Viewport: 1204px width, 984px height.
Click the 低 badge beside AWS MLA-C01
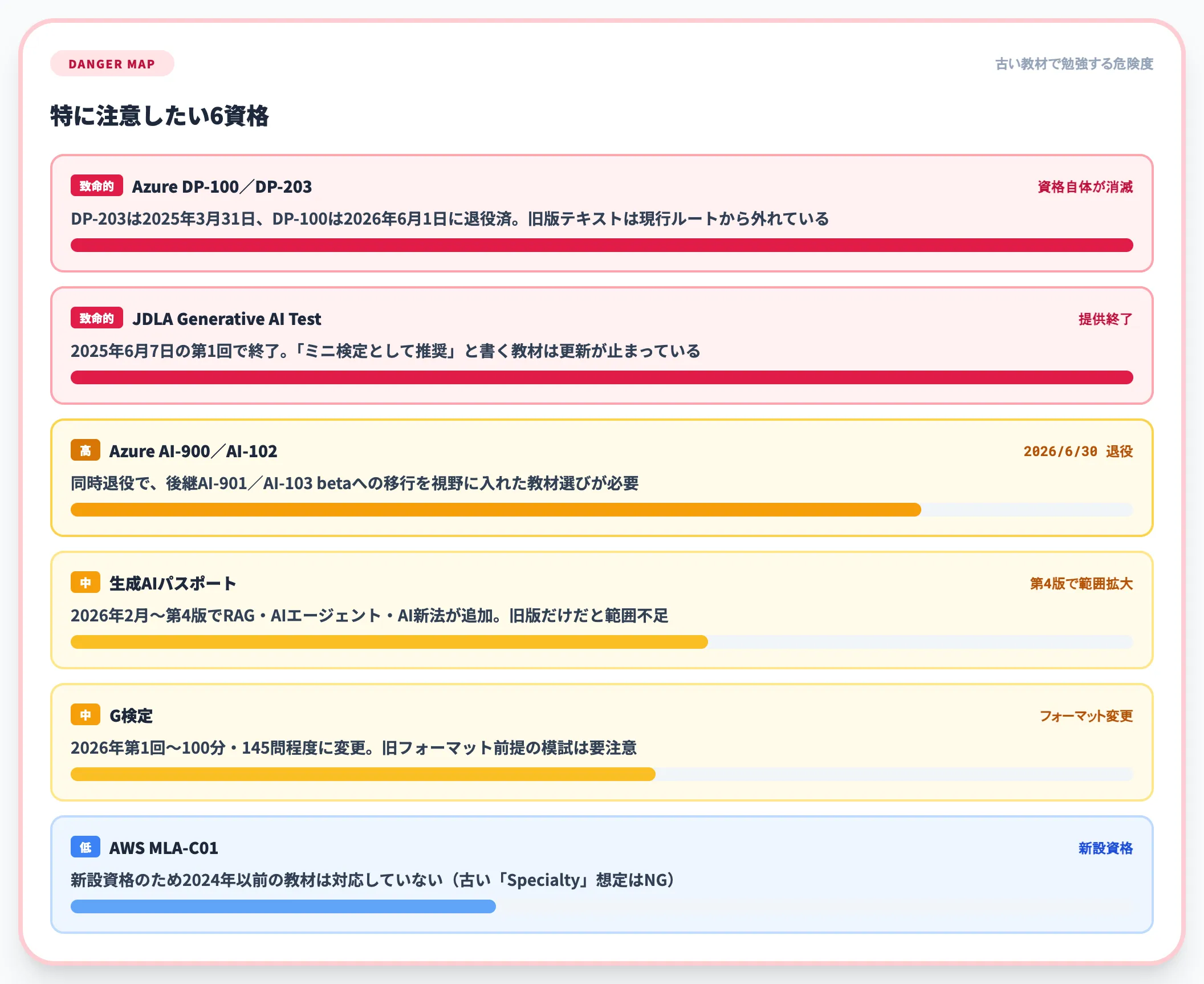coord(86,847)
